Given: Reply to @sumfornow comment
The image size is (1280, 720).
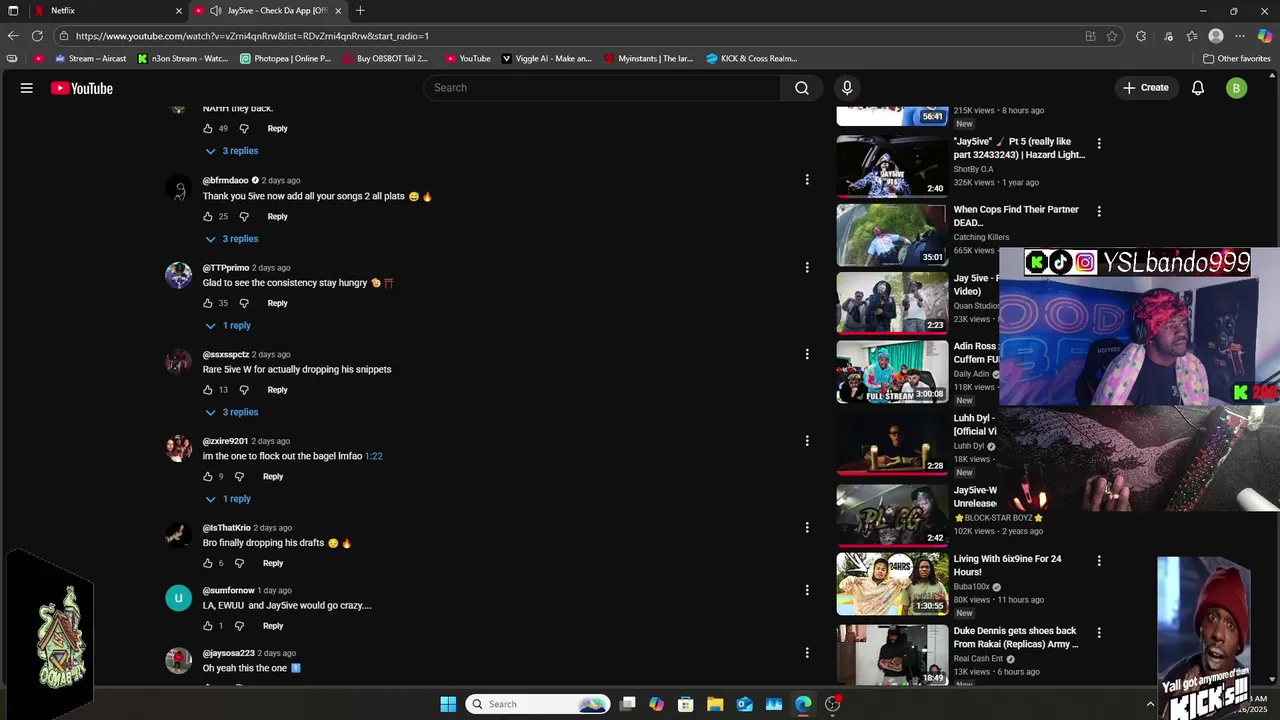Looking at the screenshot, I should pos(273,626).
